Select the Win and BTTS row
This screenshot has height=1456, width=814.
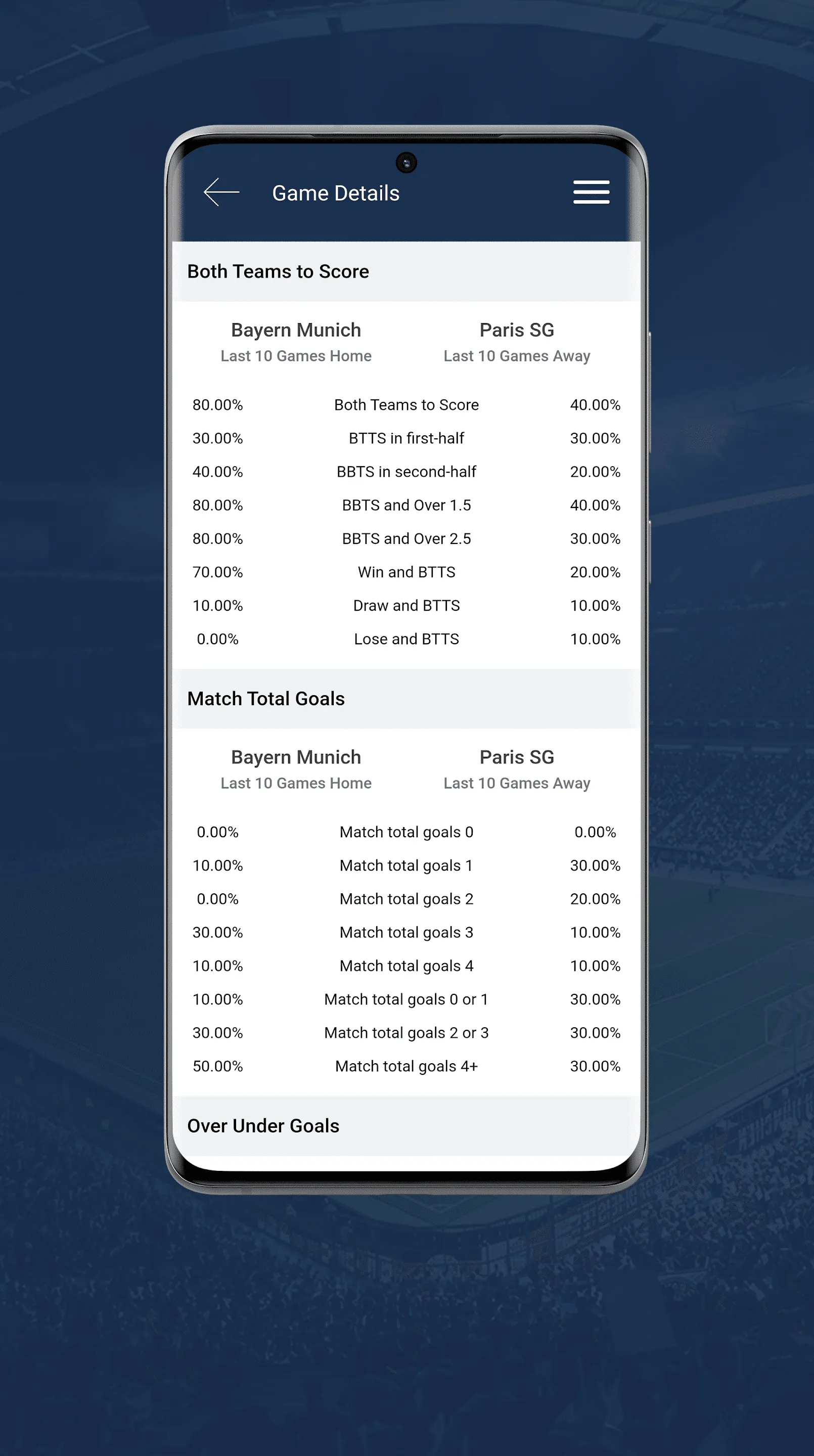point(406,572)
